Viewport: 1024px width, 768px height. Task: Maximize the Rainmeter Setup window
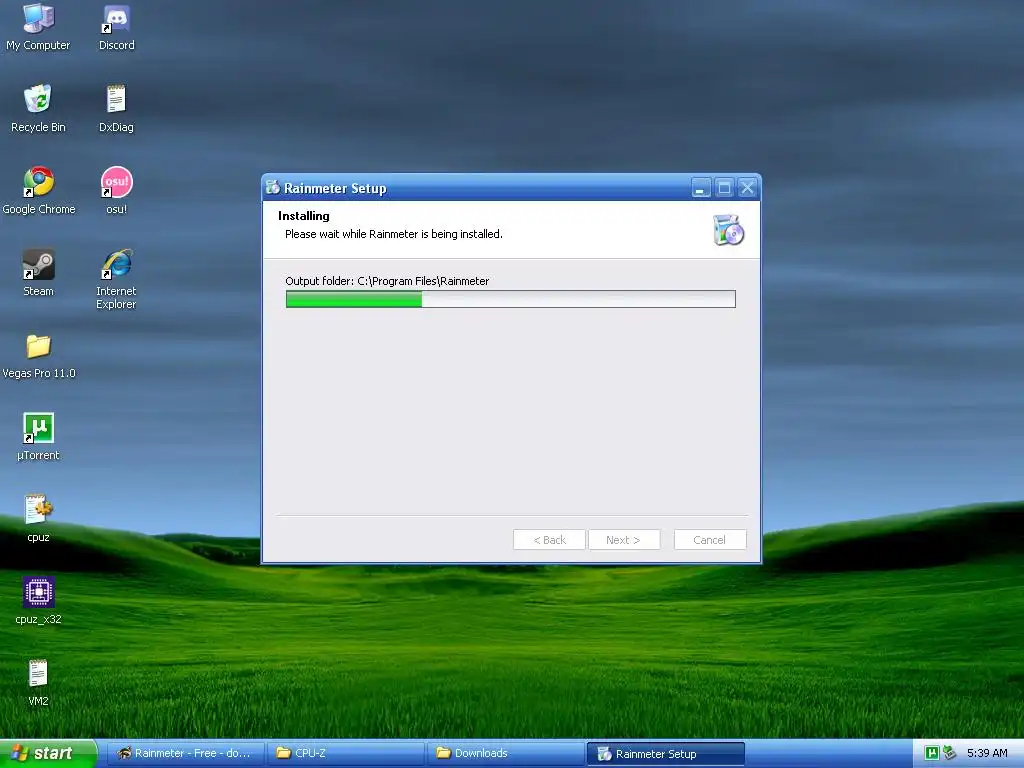click(724, 188)
